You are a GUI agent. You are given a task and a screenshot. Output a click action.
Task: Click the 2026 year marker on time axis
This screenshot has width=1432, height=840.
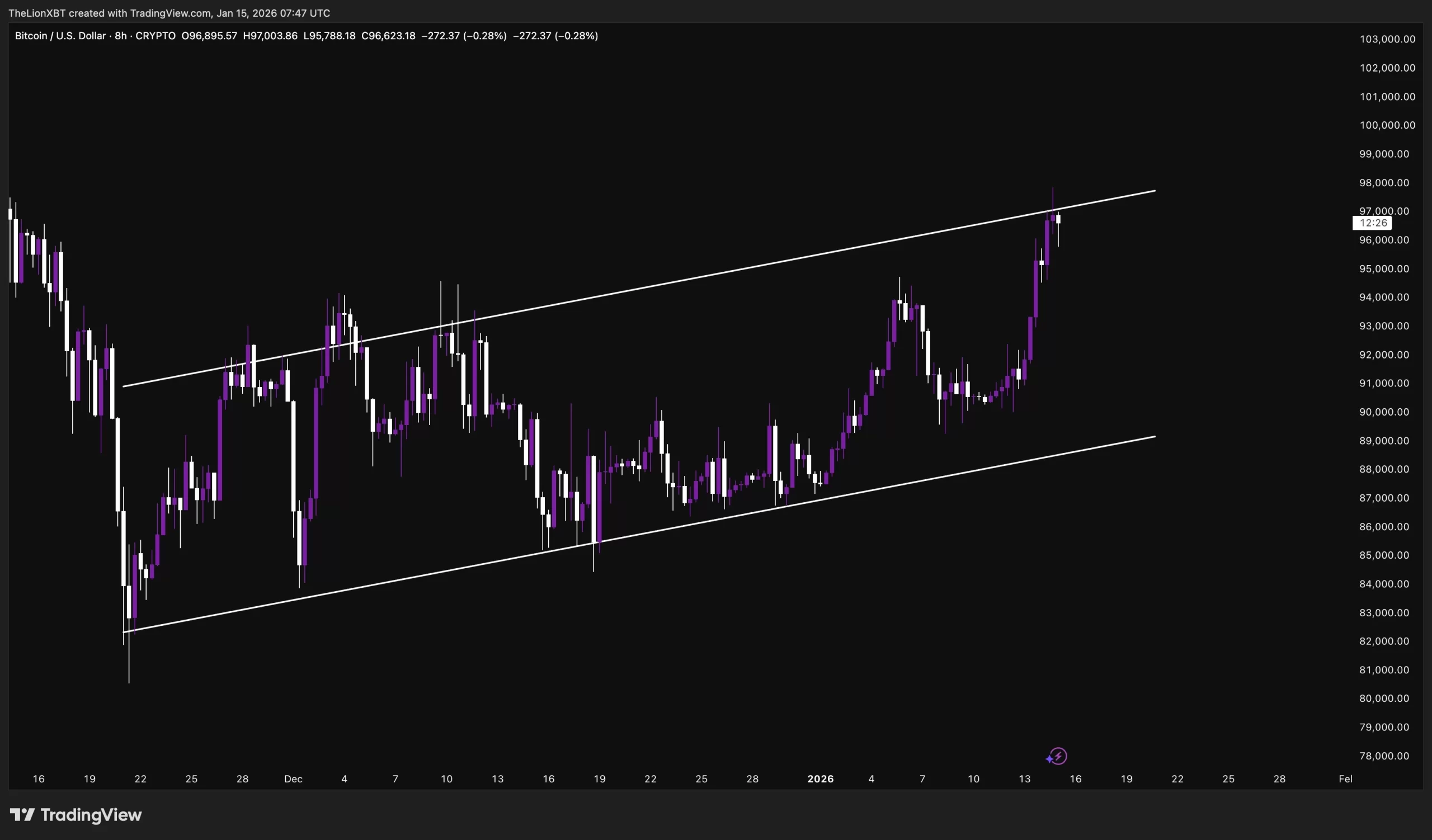click(820, 778)
